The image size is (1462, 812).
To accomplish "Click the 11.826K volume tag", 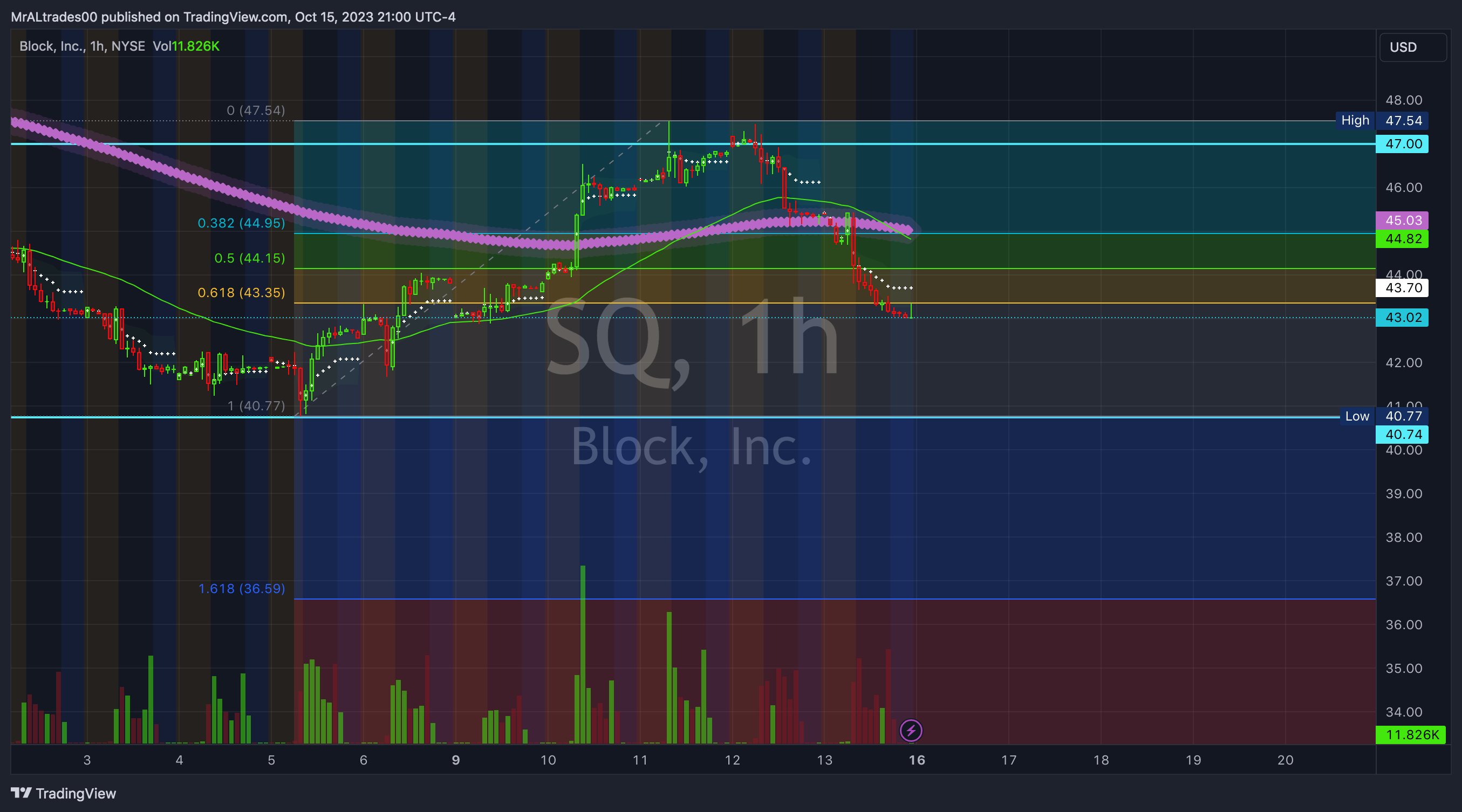I will click(1411, 735).
